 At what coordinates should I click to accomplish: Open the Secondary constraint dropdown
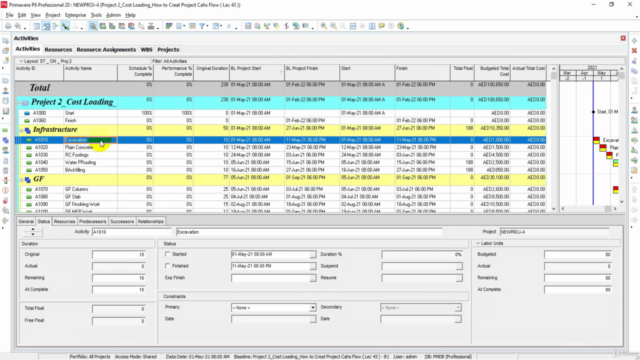(458, 307)
